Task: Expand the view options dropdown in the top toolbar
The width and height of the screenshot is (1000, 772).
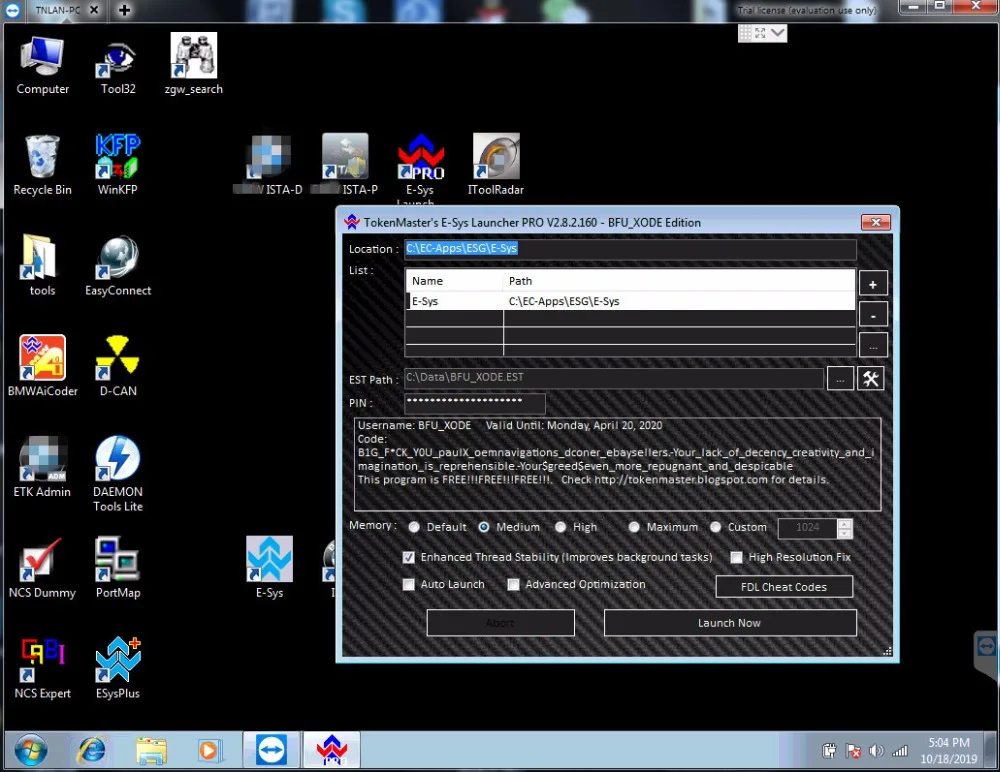Action: 778,33
